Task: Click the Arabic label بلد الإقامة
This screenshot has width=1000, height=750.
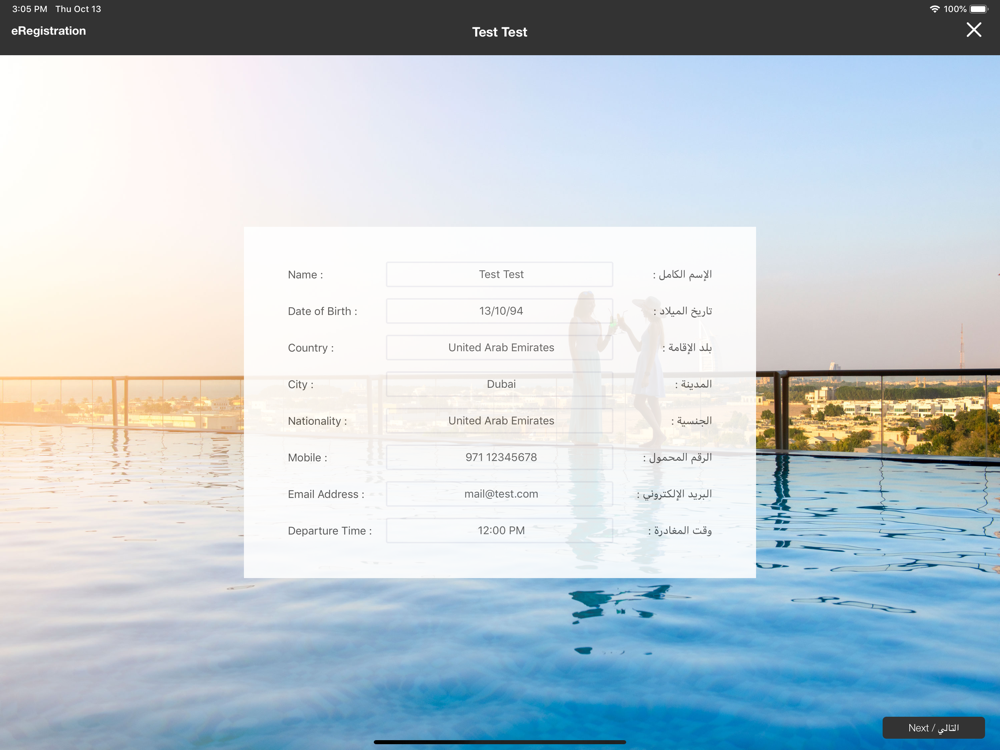Action: point(687,348)
